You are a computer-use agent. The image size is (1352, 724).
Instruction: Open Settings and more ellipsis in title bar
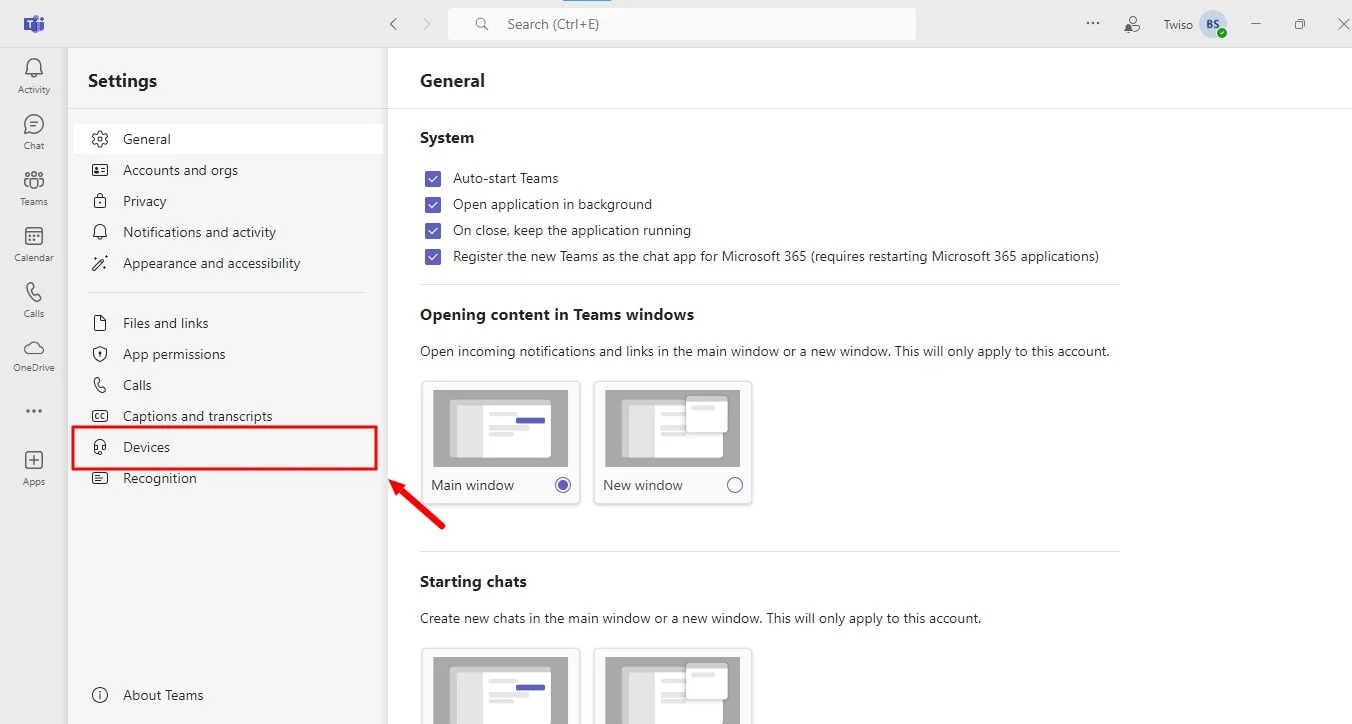pos(1093,24)
